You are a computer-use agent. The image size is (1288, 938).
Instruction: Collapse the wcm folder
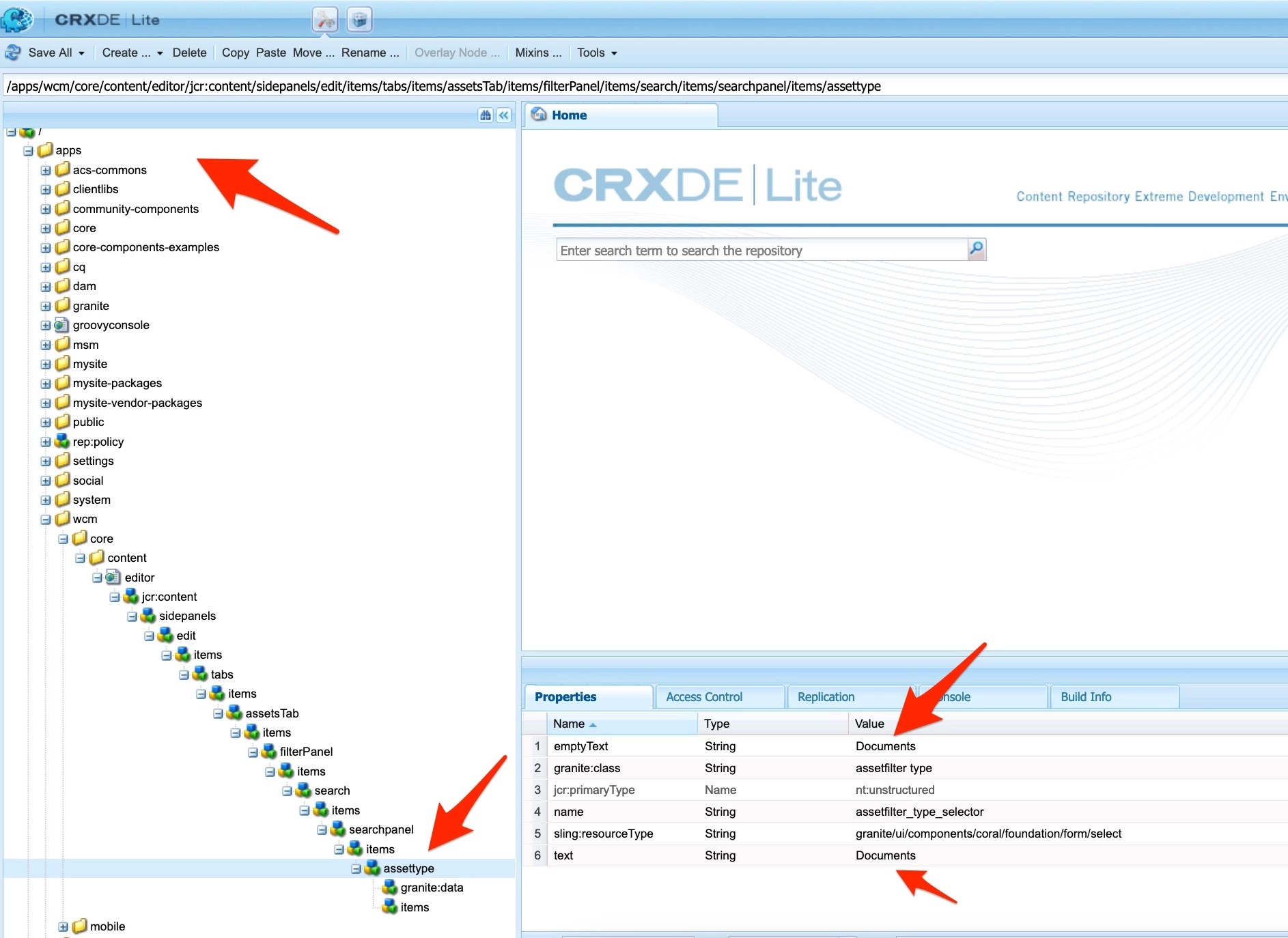click(46, 520)
